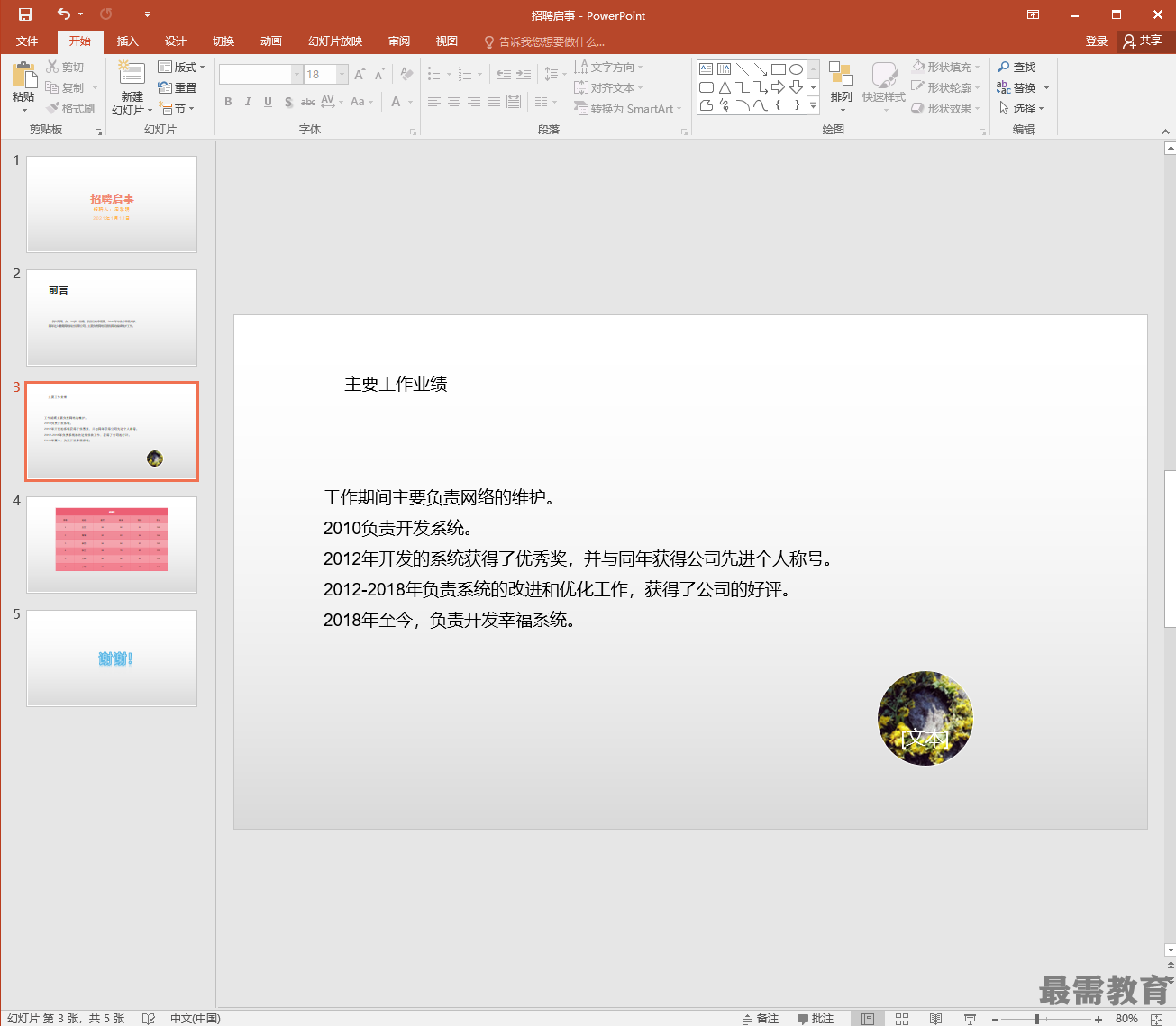This screenshot has height=1026, width=1176.
Task: Select the Right Arrow block shape
Action: click(778, 87)
